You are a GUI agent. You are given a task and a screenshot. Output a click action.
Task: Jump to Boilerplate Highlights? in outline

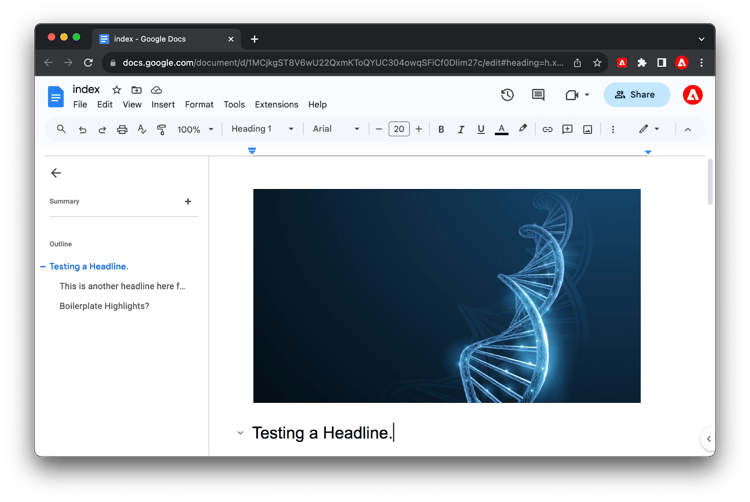tap(104, 306)
